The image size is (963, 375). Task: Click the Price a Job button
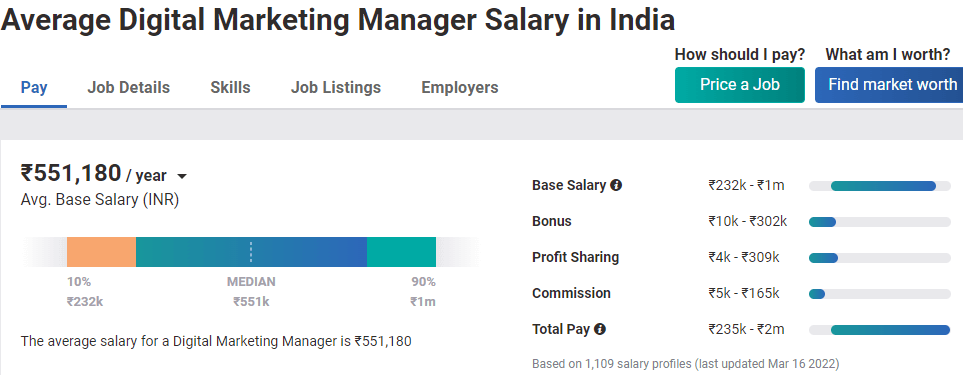[x=739, y=85]
